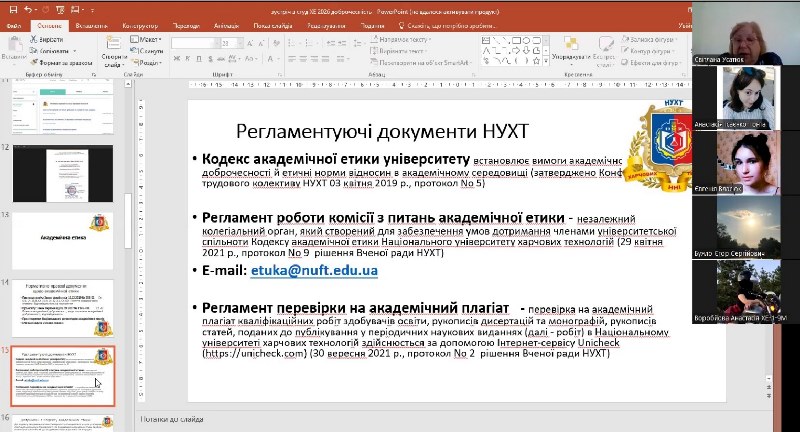Viewport: 800px width, 432px height.
Task: Click the notes field below the slide
Action: [x=408, y=419]
